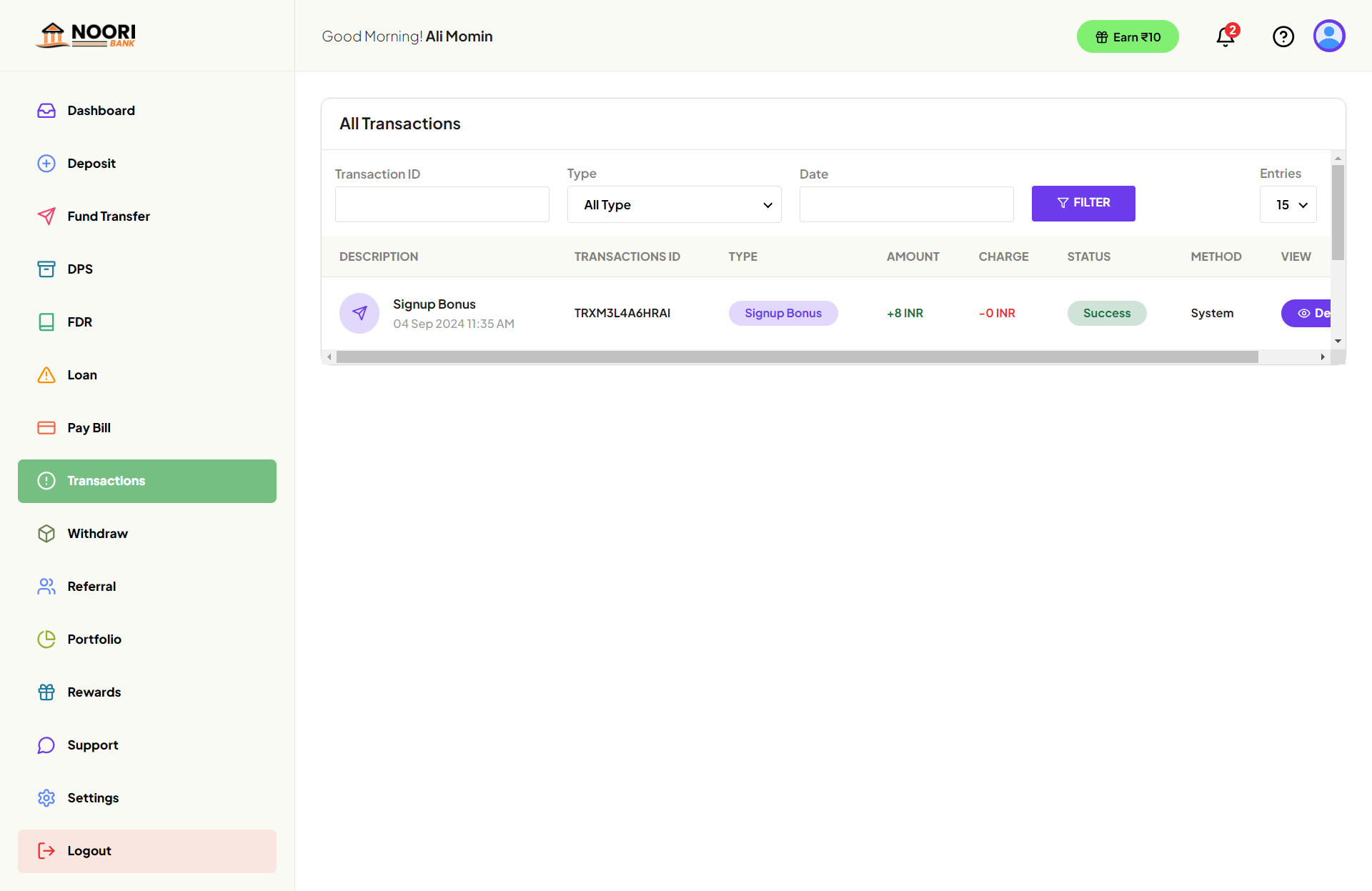The image size is (1372, 891).
Task: Open the Settings gear in sidebar
Action: click(46, 797)
